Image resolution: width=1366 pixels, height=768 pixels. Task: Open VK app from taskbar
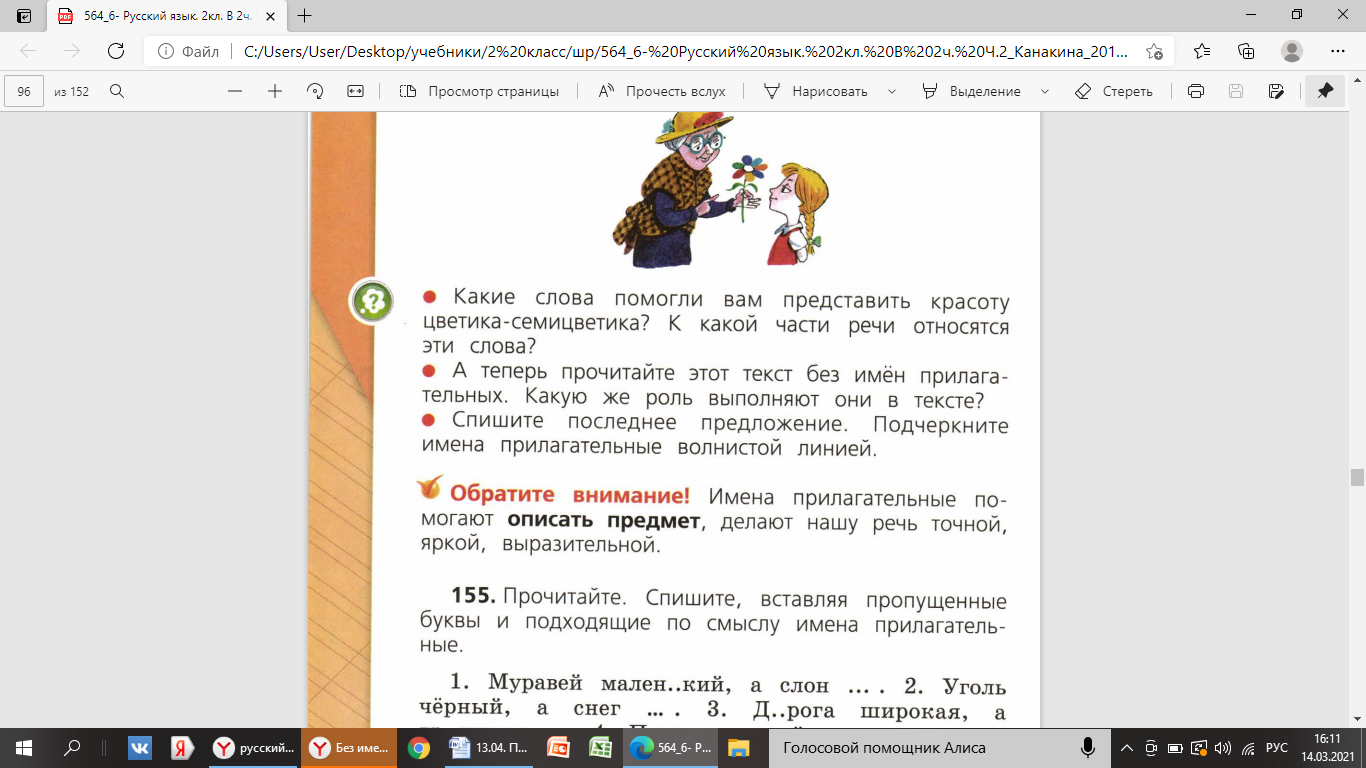pyautogui.click(x=139, y=747)
